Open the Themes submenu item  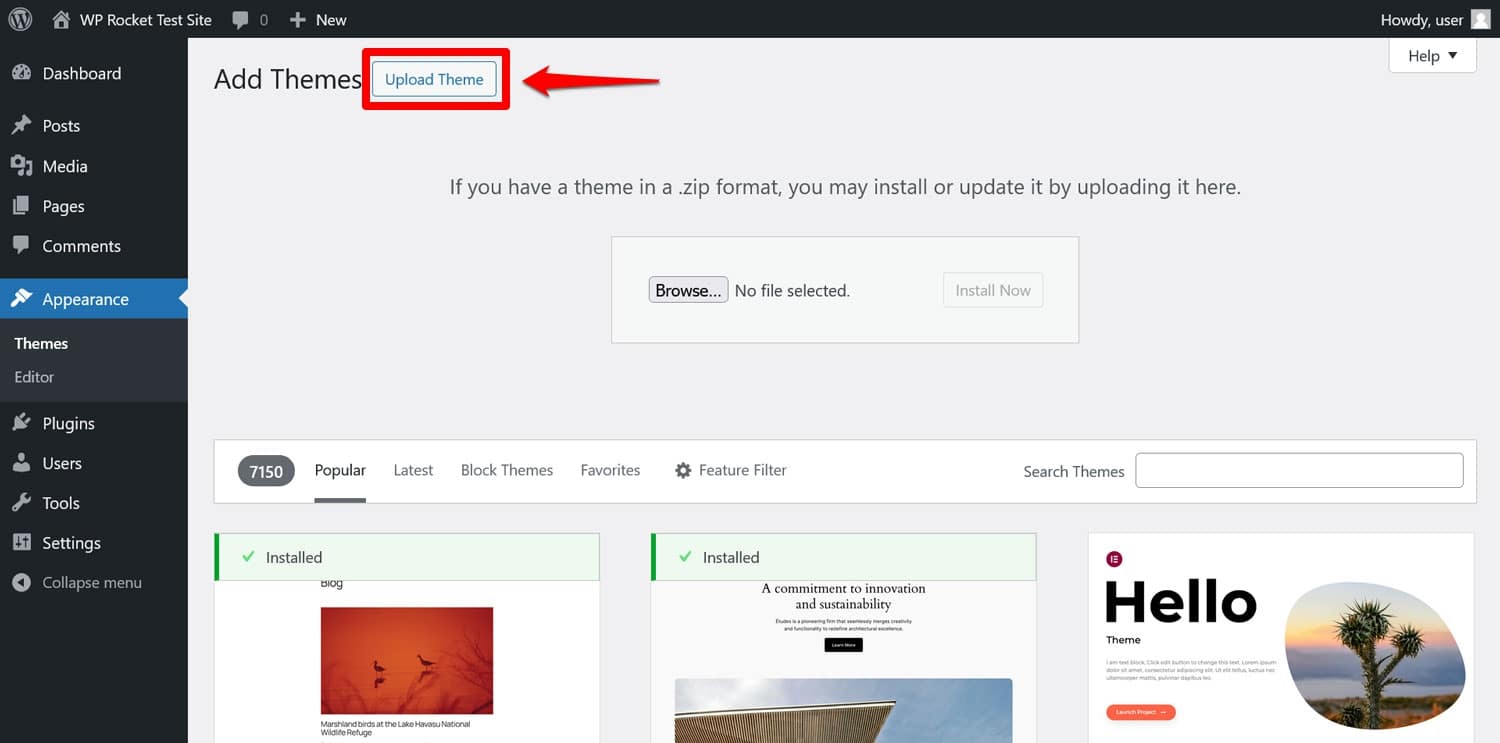[41, 343]
